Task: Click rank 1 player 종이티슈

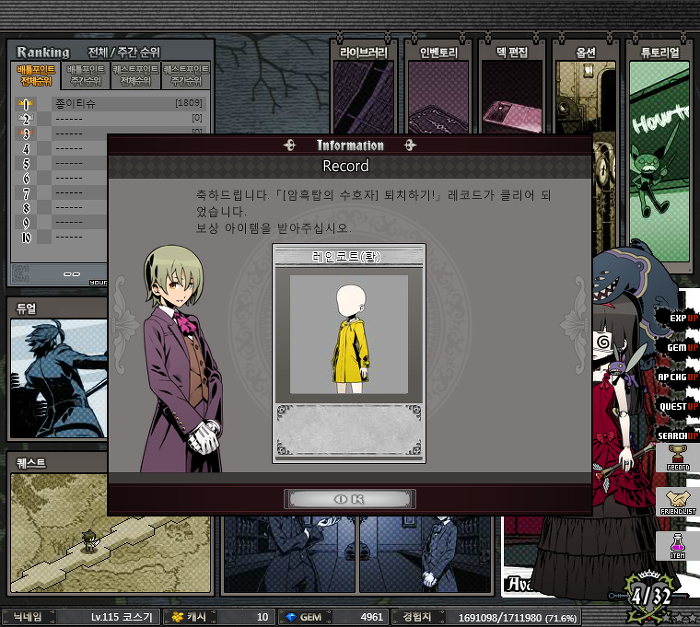Action: [x=75, y=104]
